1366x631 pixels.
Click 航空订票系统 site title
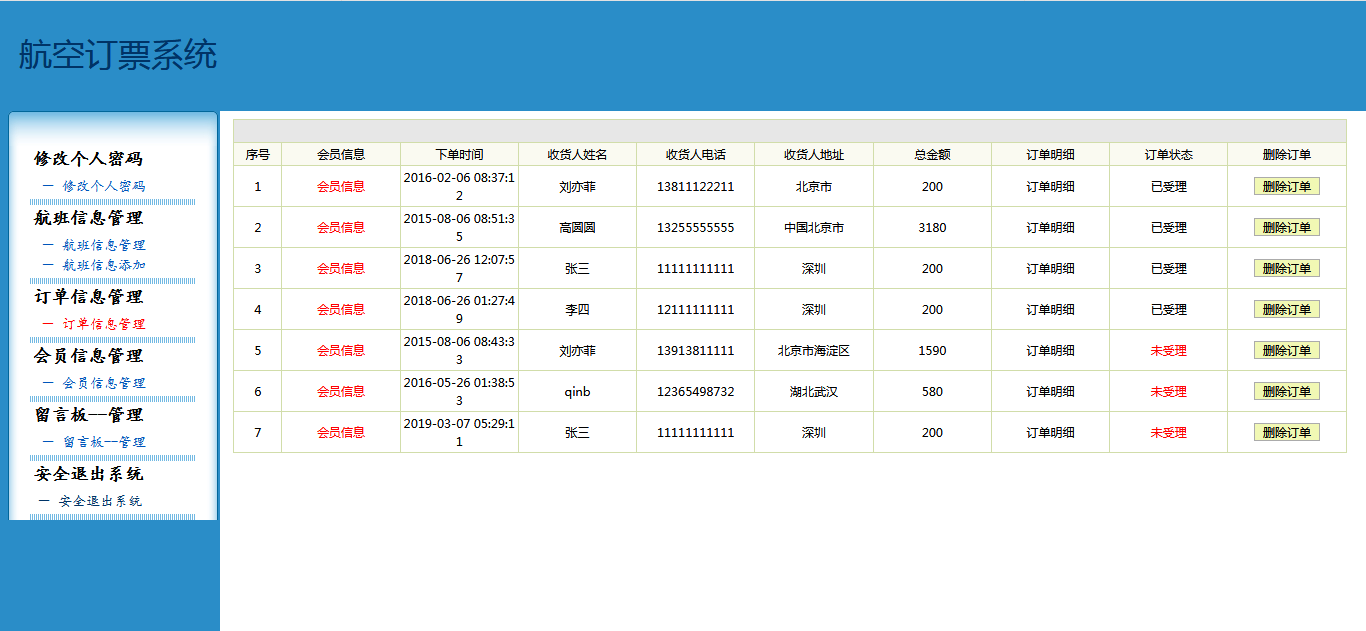(x=118, y=55)
